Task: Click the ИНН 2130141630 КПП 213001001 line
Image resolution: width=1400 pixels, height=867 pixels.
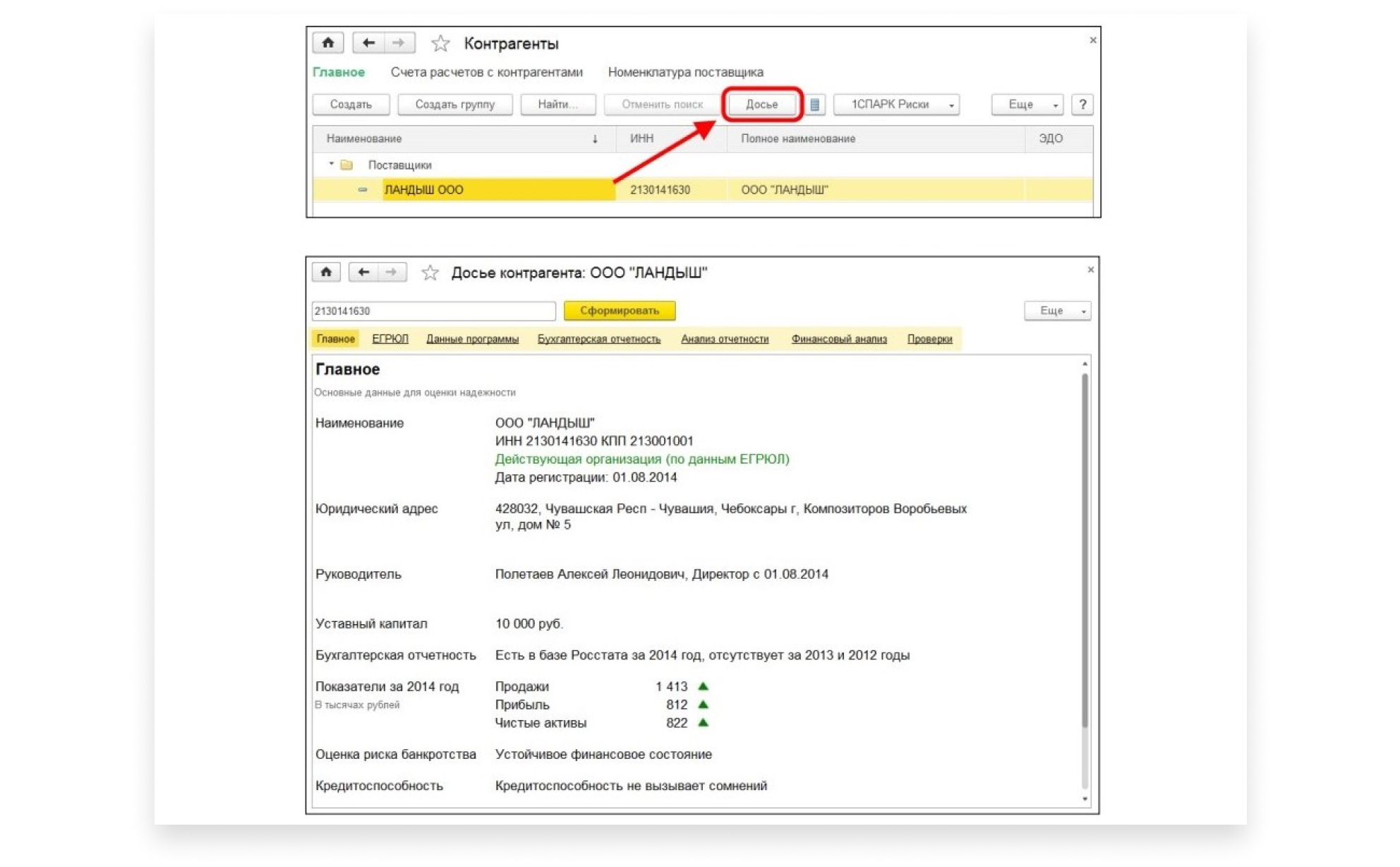Action: (x=594, y=441)
